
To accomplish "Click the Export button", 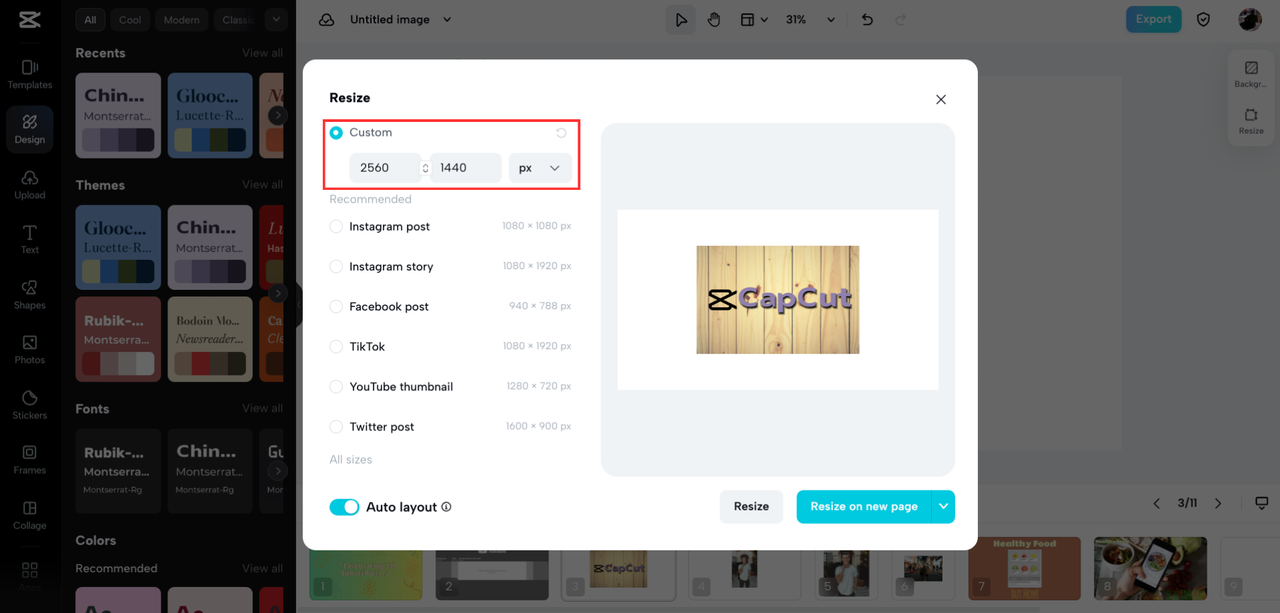I will [1153, 19].
